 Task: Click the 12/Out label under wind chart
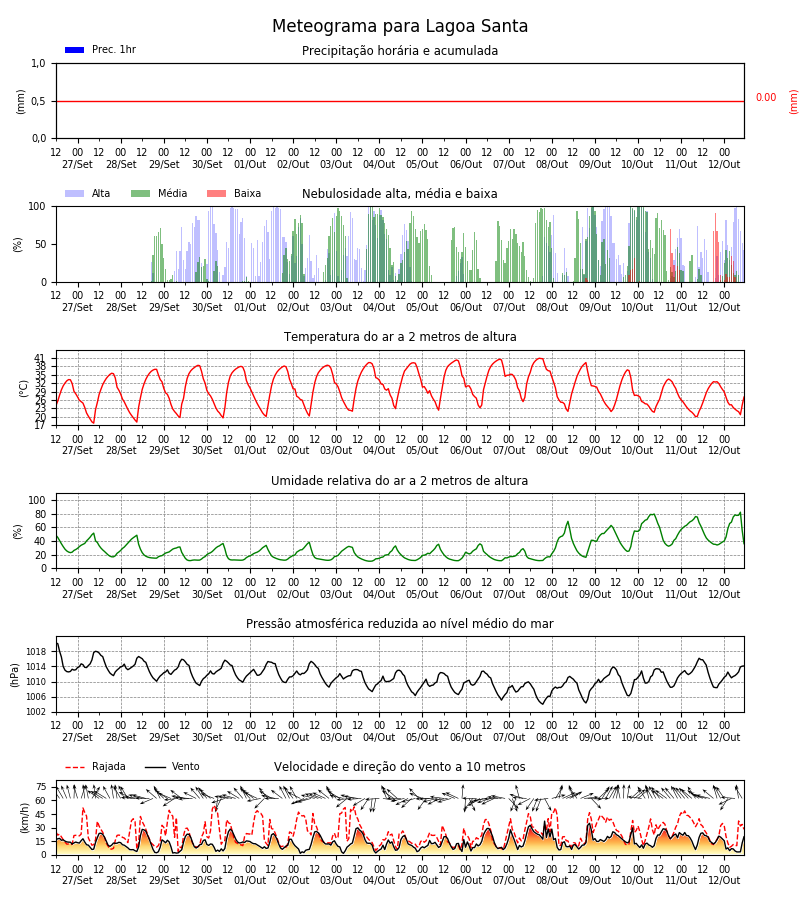[724, 880]
